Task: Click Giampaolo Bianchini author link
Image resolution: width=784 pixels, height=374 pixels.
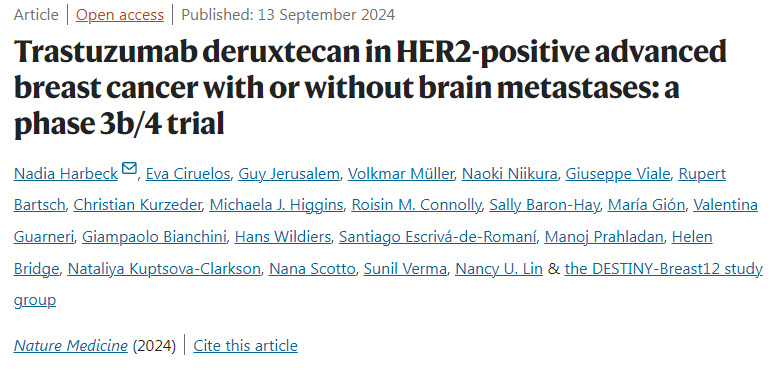Action: pos(154,236)
